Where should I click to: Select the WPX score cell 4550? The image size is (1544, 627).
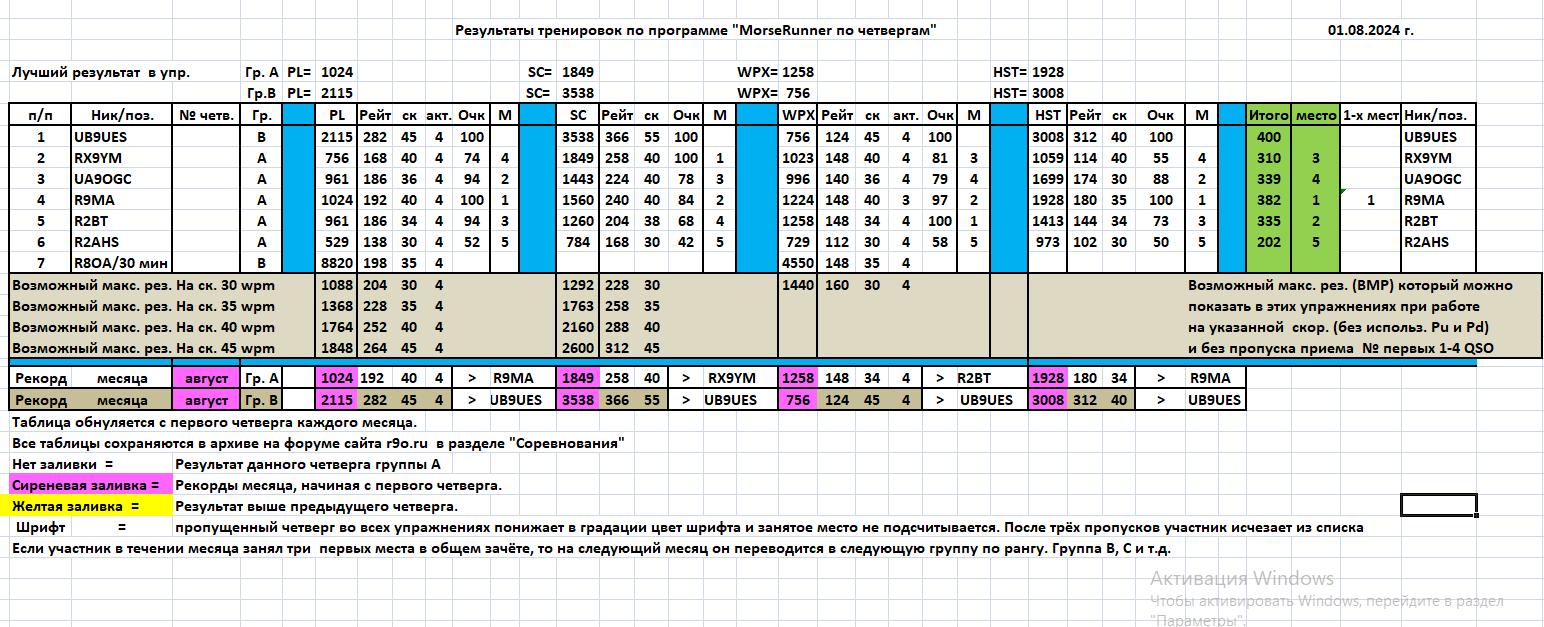(x=797, y=263)
